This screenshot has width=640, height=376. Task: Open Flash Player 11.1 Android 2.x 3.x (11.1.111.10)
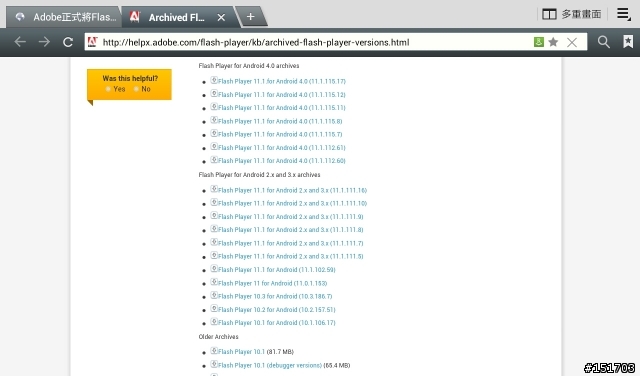[x=292, y=203]
